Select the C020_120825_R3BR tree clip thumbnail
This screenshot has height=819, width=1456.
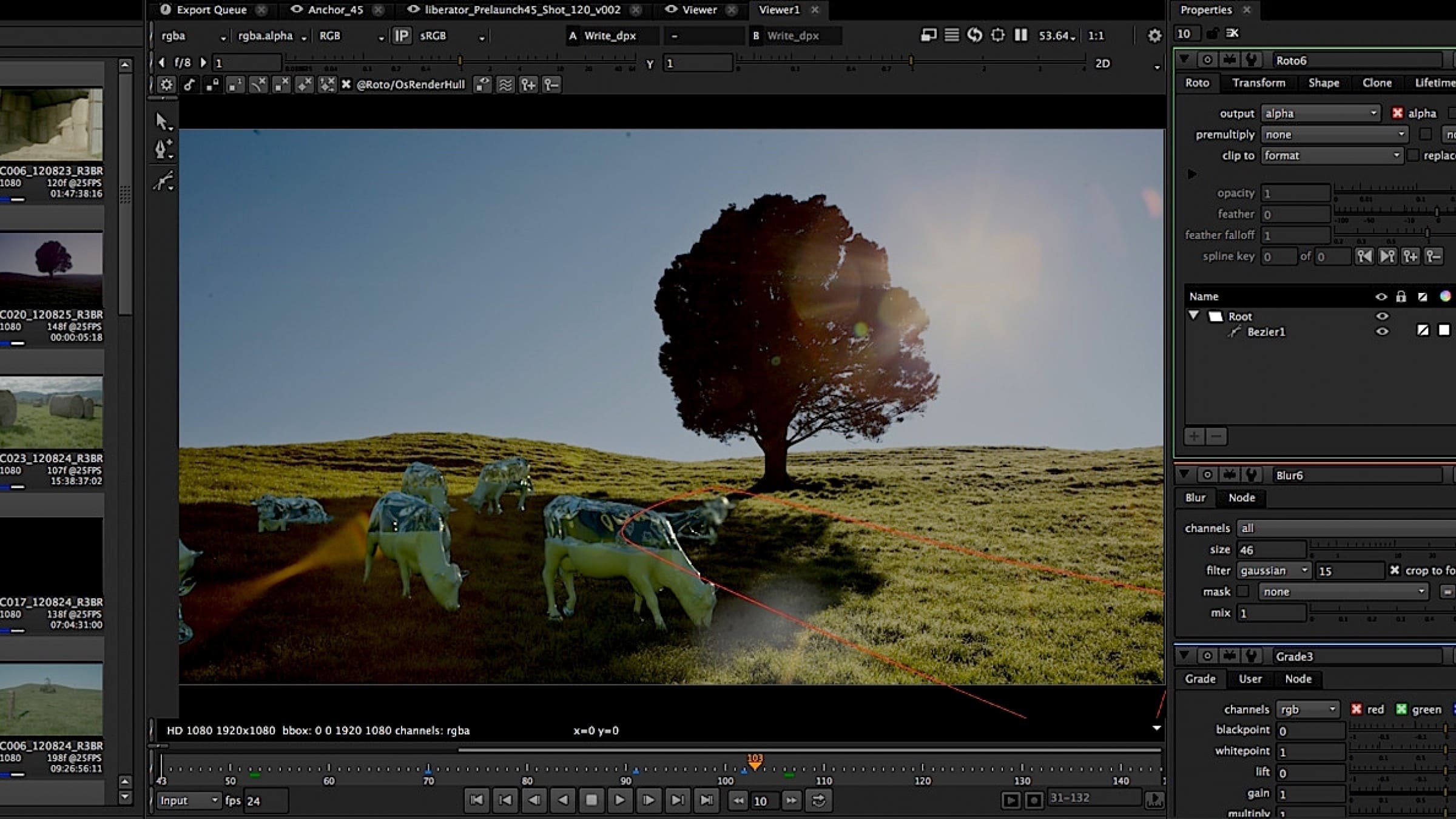[x=52, y=269]
